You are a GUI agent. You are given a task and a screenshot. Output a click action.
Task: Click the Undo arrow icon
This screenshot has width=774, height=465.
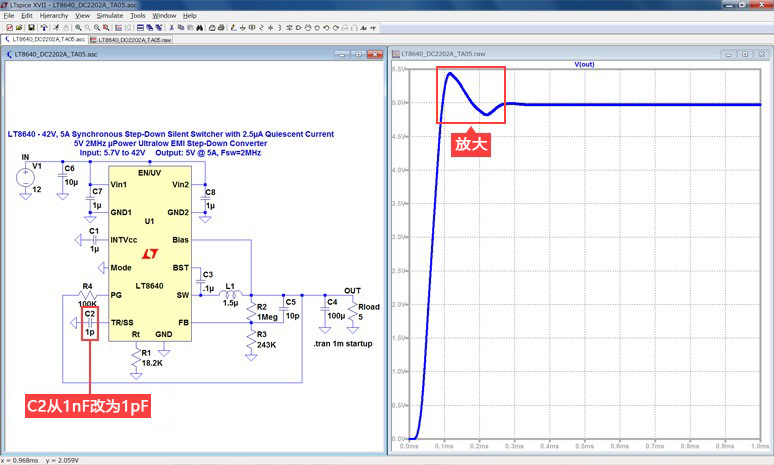coord(326,28)
